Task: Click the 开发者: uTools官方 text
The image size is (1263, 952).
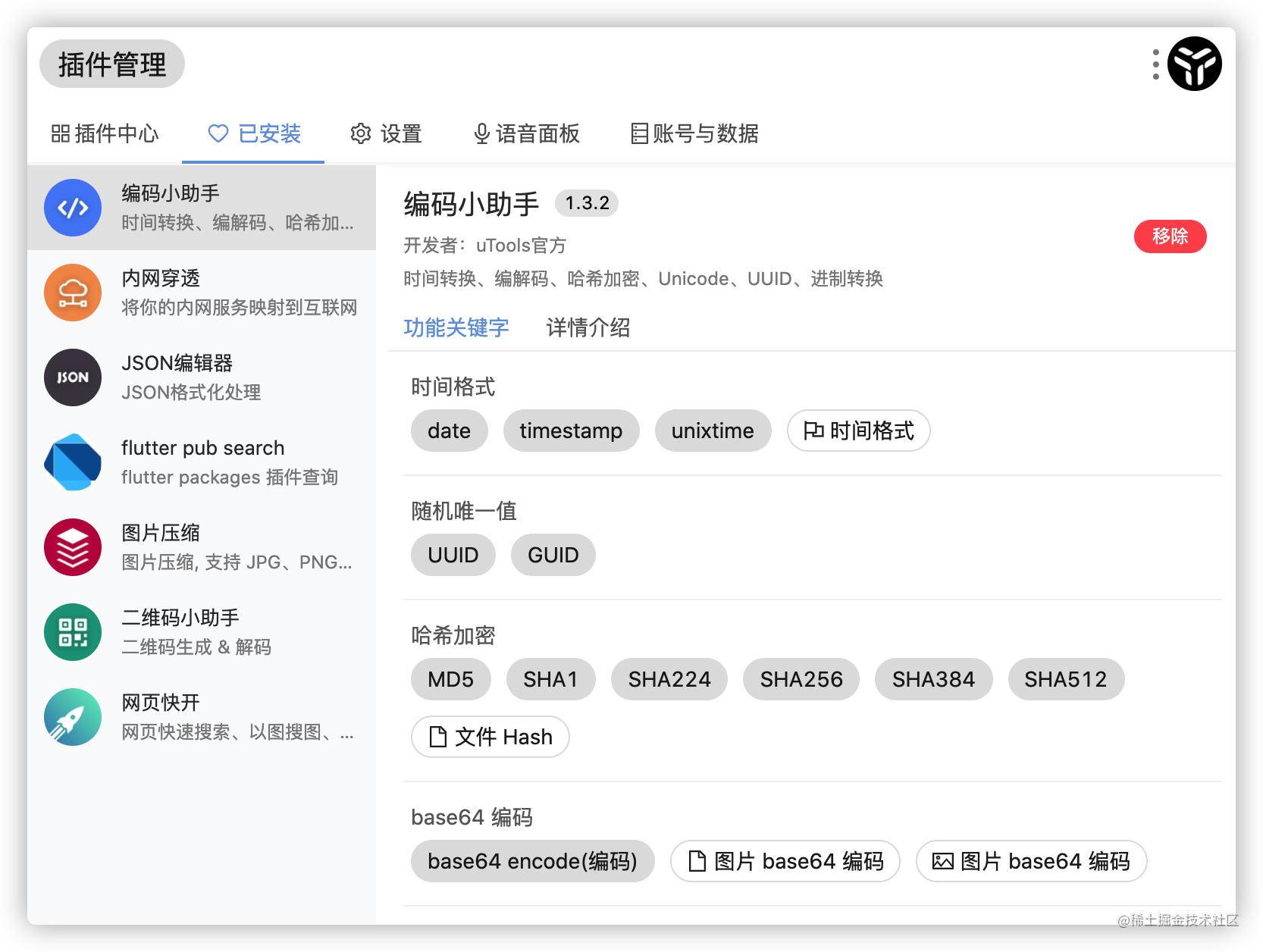Action: (x=485, y=246)
